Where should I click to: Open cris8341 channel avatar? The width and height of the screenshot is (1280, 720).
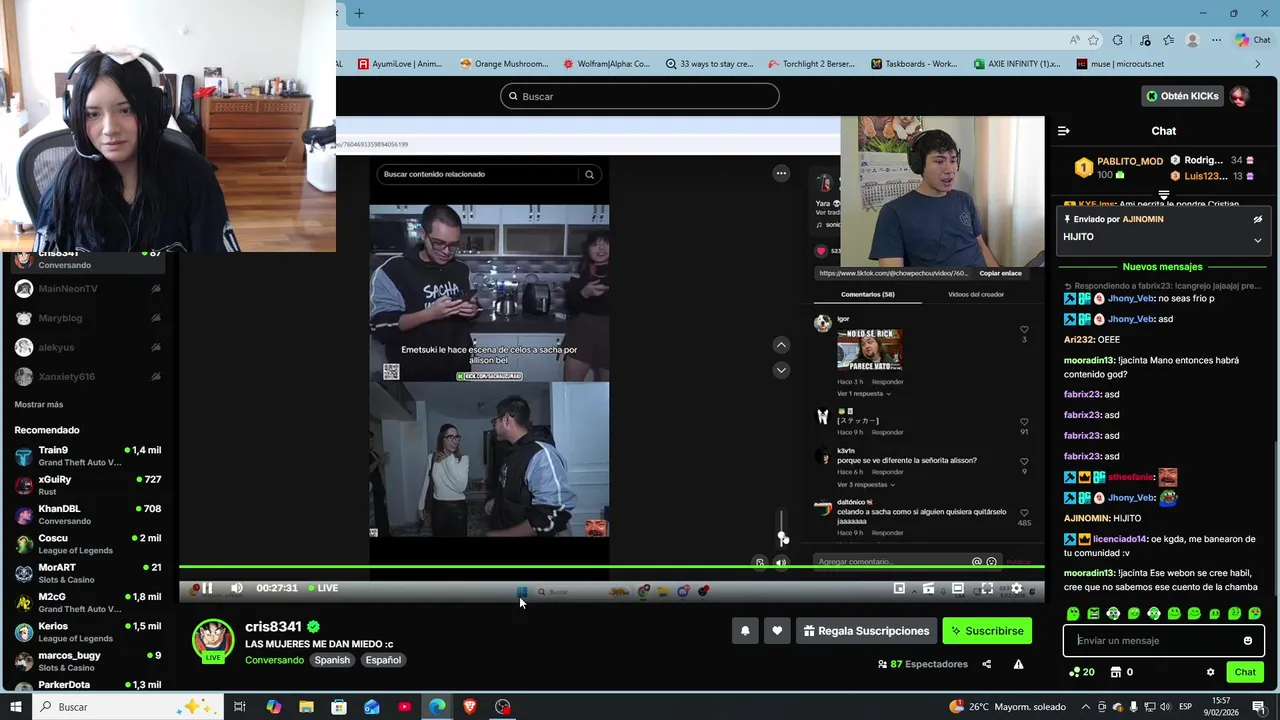click(x=213, y=641)
